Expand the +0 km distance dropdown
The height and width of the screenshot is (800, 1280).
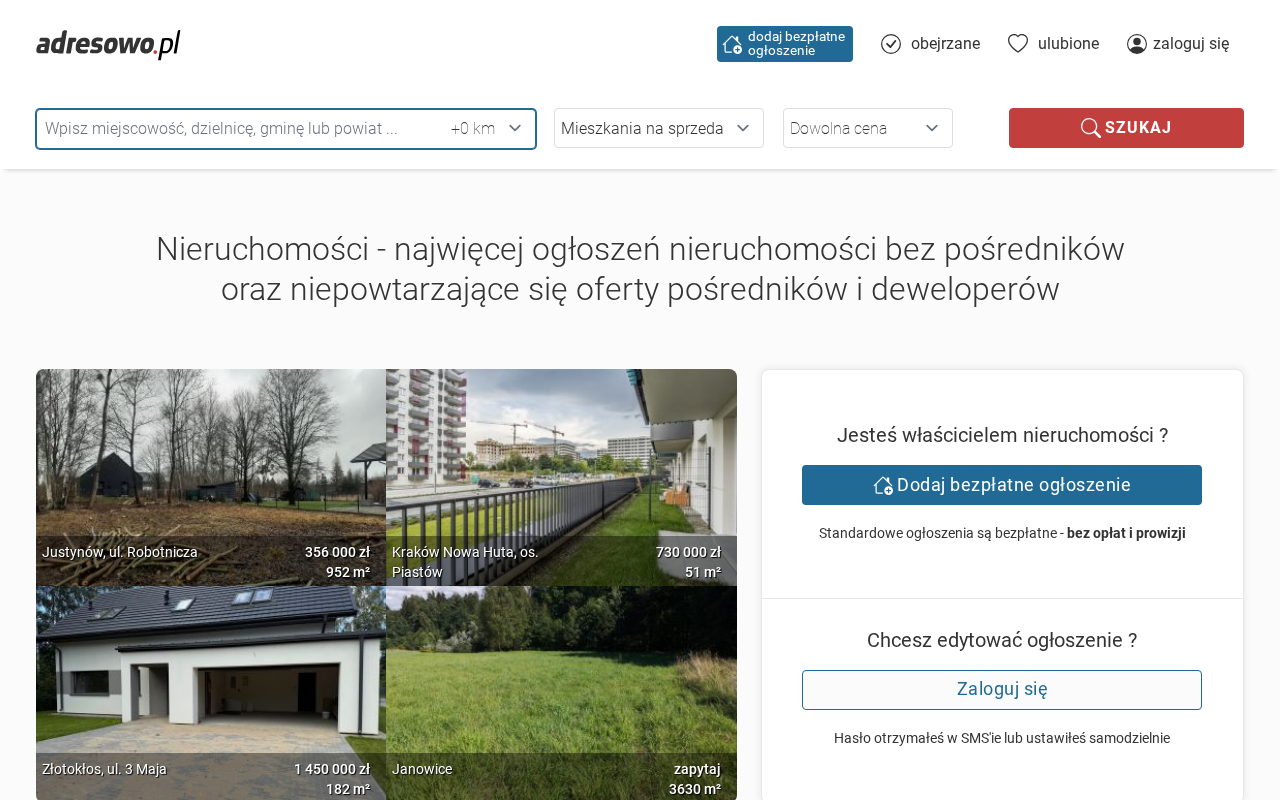[x=487, y=129]
